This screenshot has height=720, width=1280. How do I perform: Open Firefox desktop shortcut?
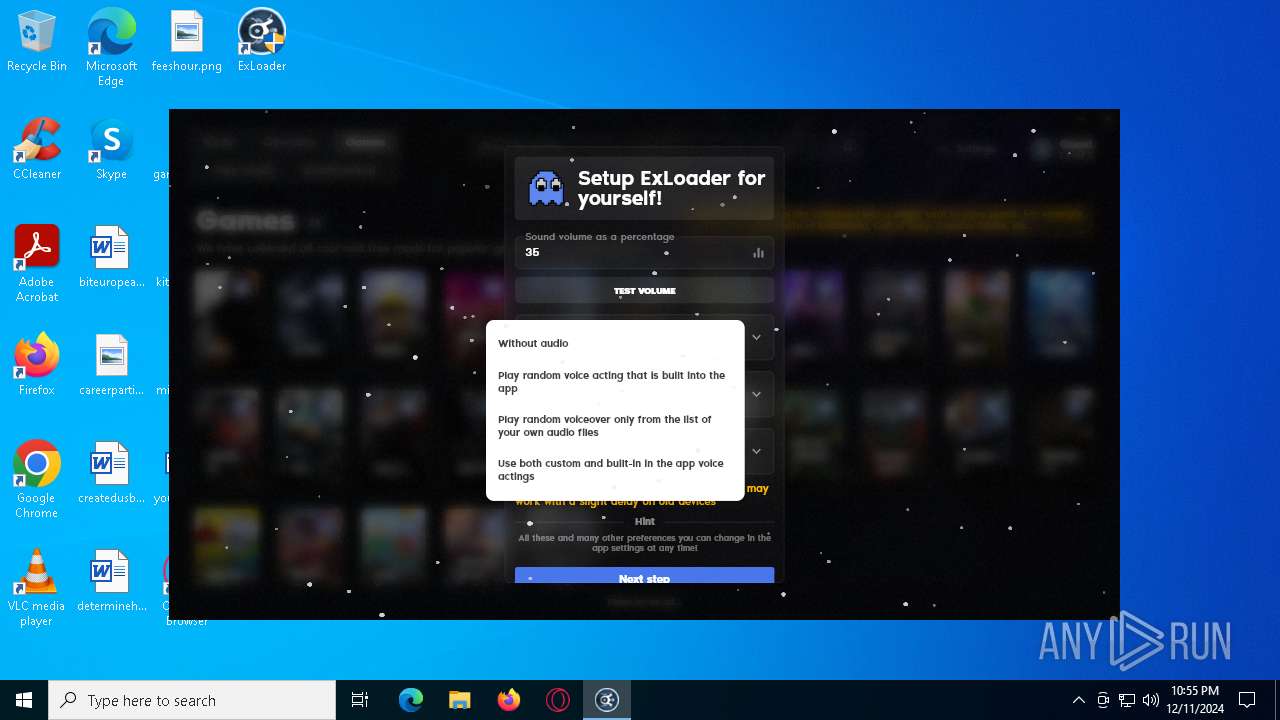(37, 366)
